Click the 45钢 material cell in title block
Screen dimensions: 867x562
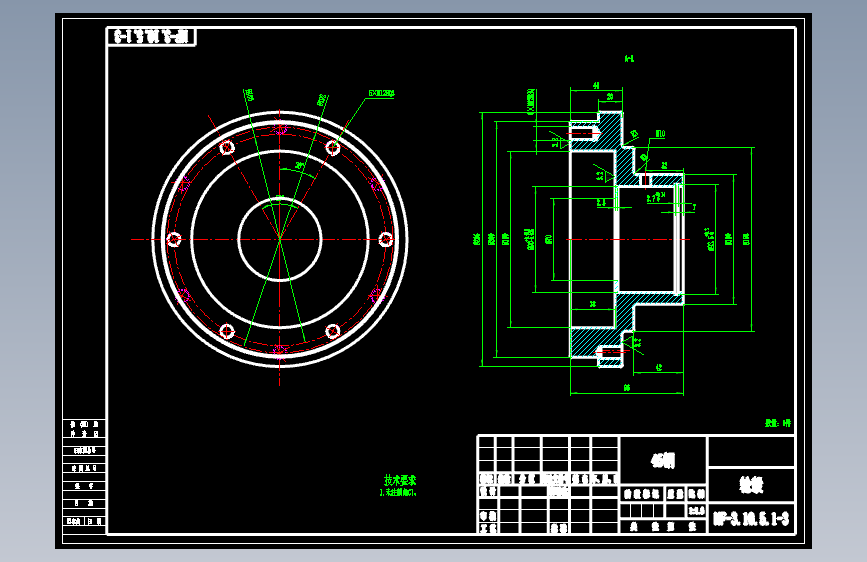(663, 460)
